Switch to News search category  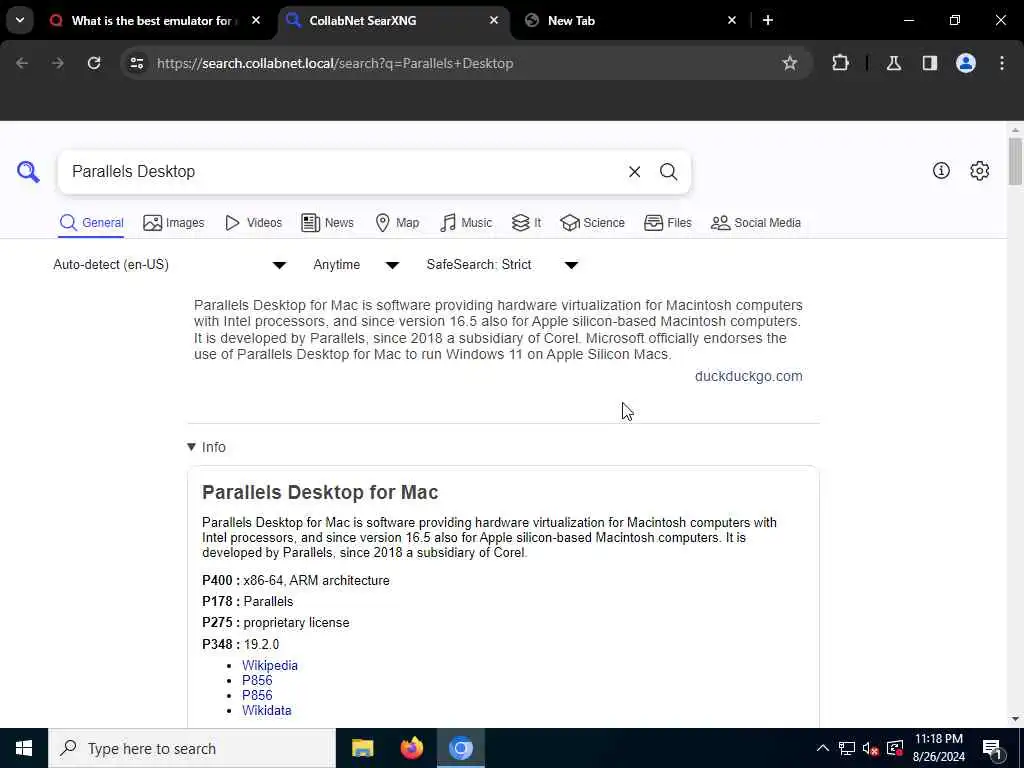[328, 223]
